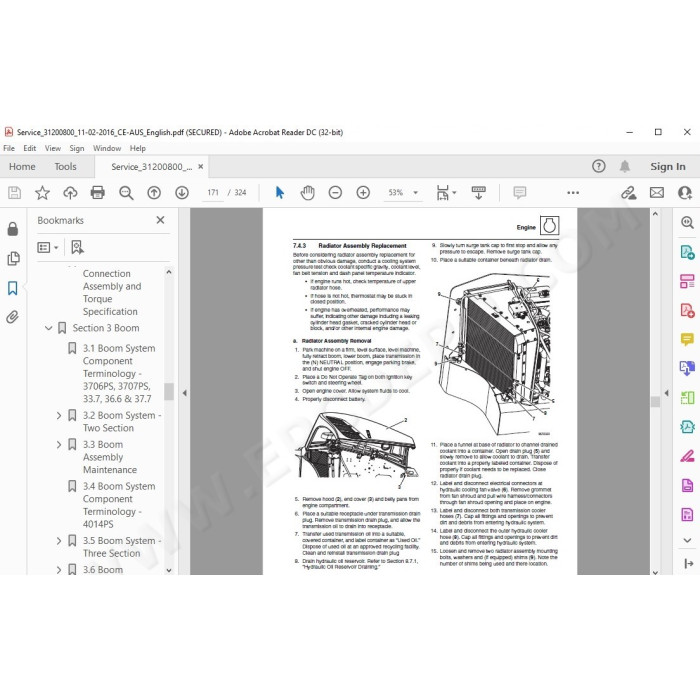Screen dimensions: 700x700
Task: Expand 3.2 Boom System Two Section
Action: coord(58,416)
